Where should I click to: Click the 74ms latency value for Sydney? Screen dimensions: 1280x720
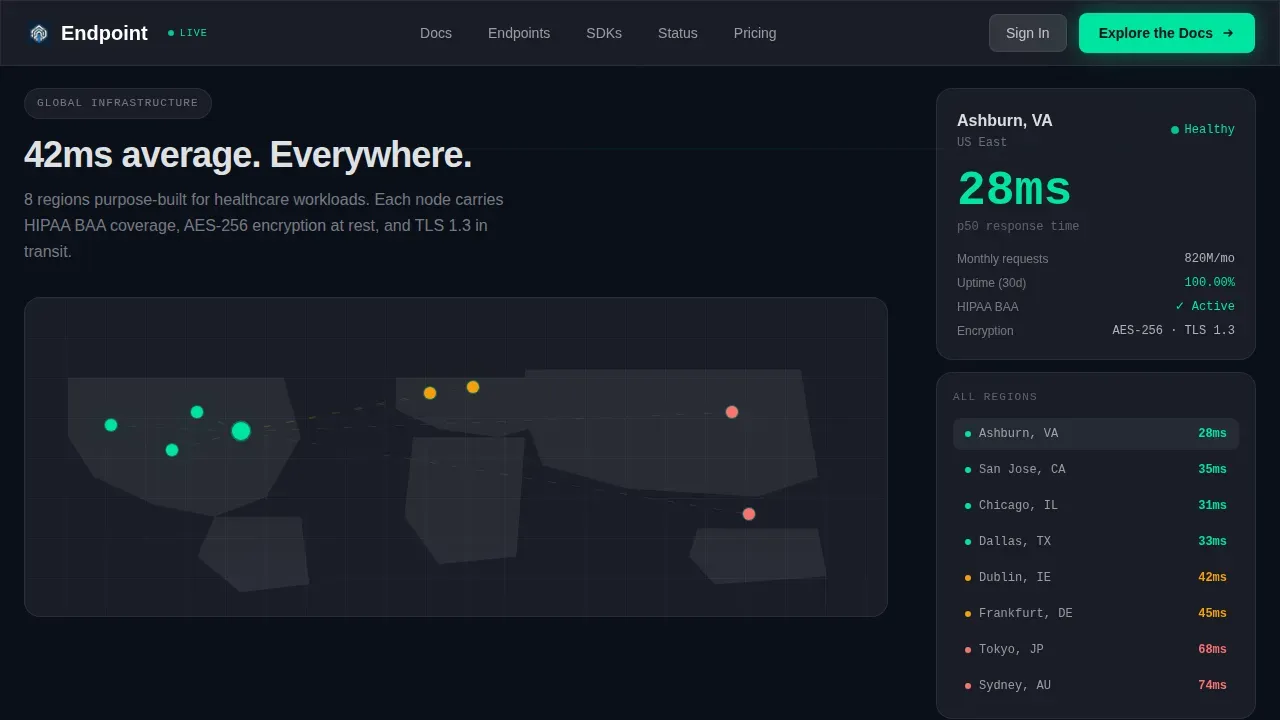(x=1212, y=686)
